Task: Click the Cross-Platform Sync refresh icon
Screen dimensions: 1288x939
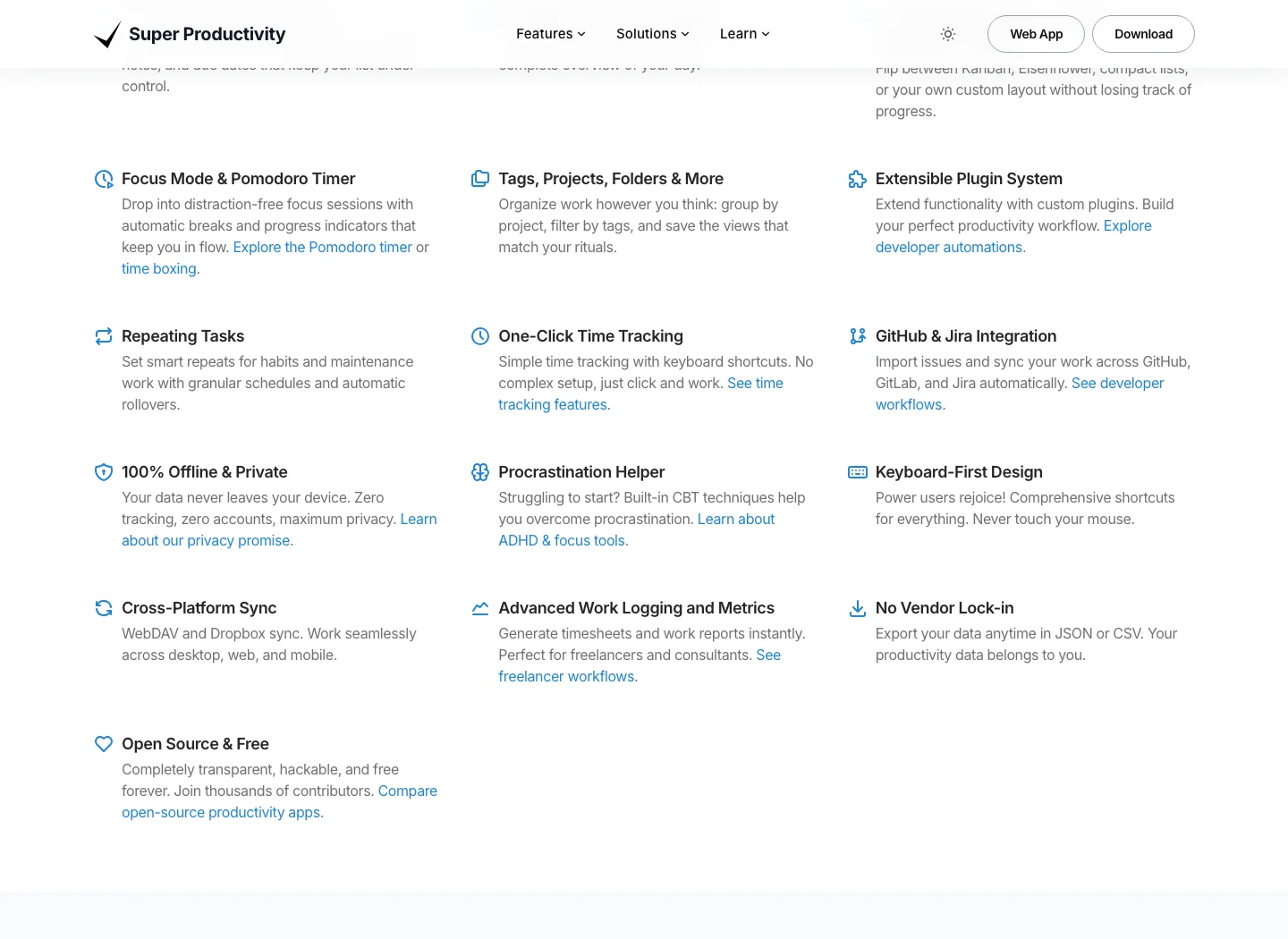Action: [104, 608]
